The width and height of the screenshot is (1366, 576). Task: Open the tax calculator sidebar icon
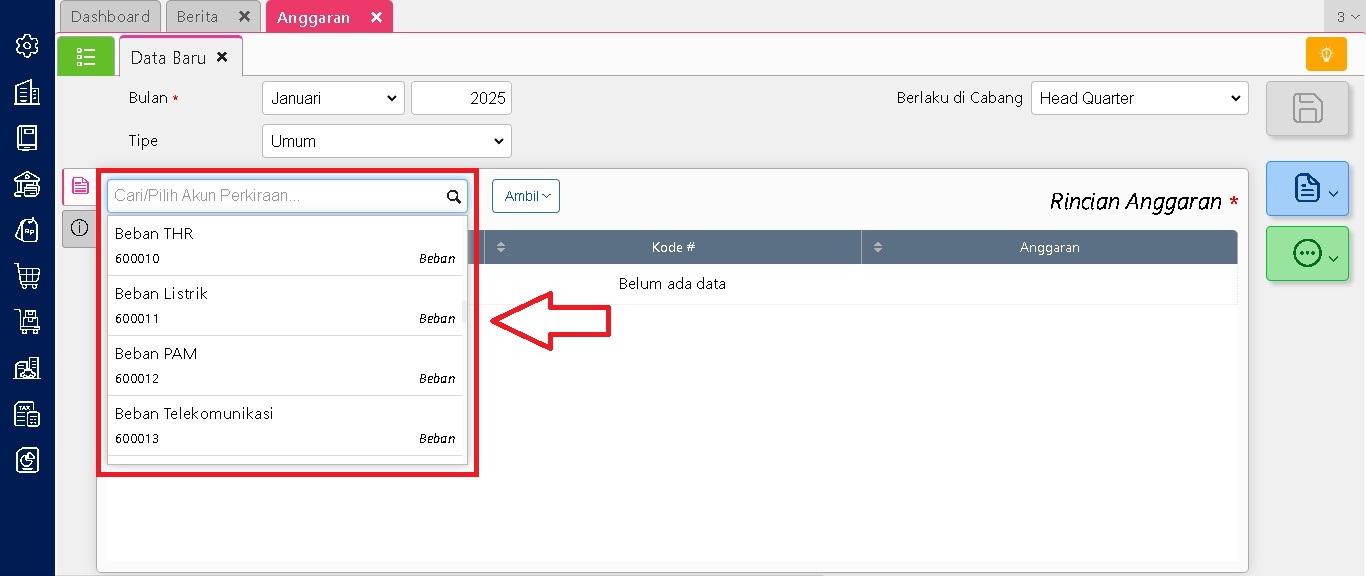click(27, 414)
